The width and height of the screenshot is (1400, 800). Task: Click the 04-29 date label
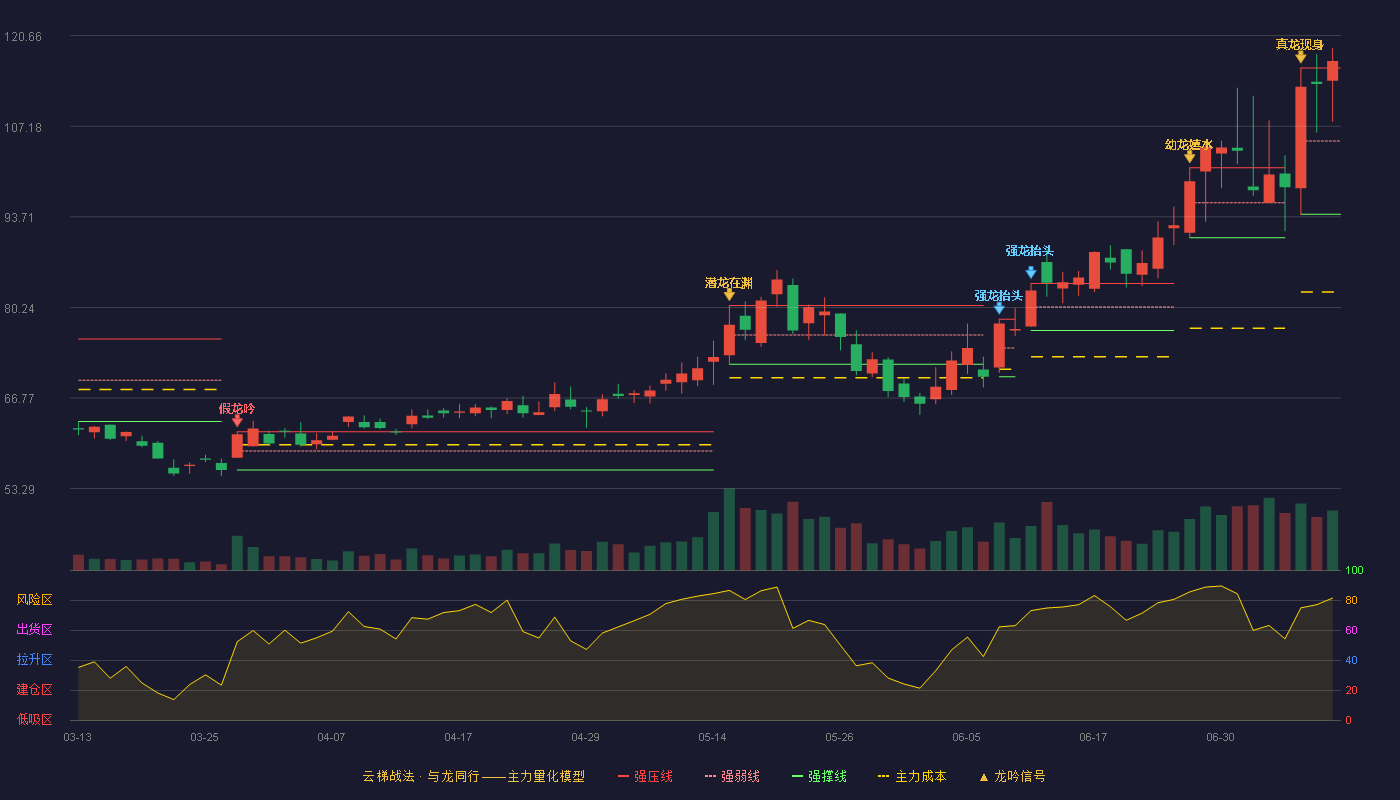coord(585,737)
